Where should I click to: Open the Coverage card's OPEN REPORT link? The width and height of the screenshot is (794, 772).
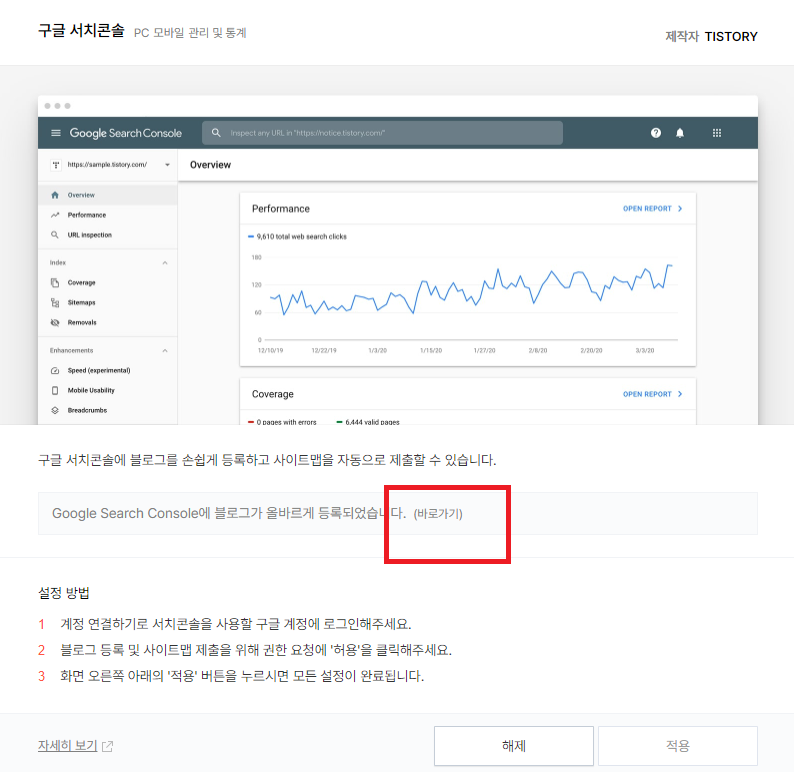click(x=652, y=394)
